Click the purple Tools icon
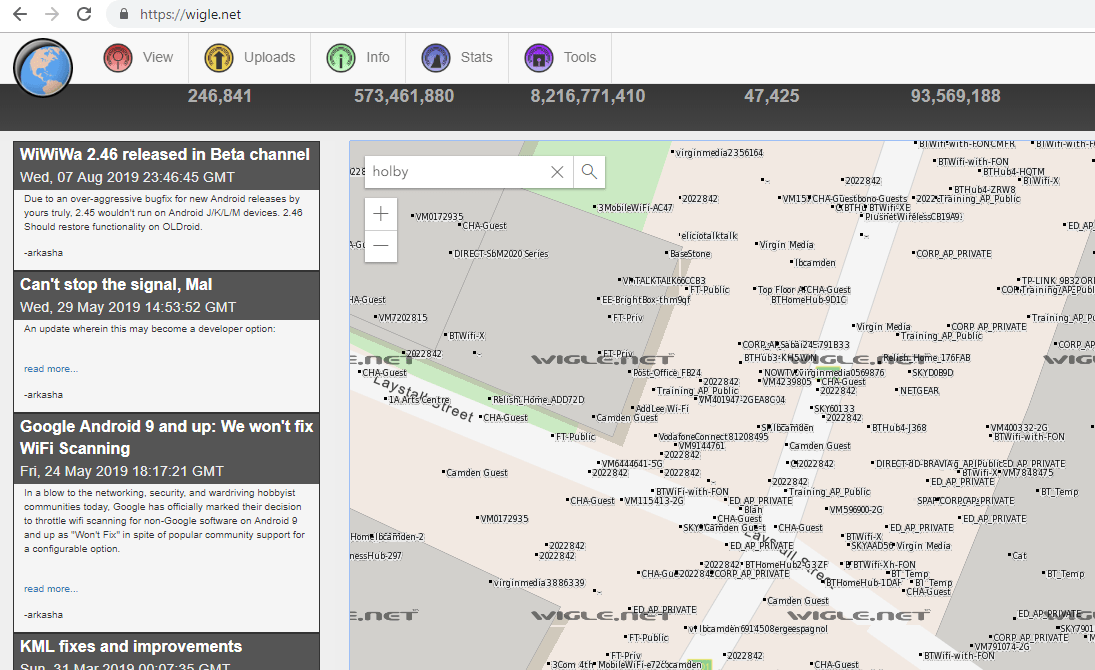 pyautogui.click(x=539, y=58)
